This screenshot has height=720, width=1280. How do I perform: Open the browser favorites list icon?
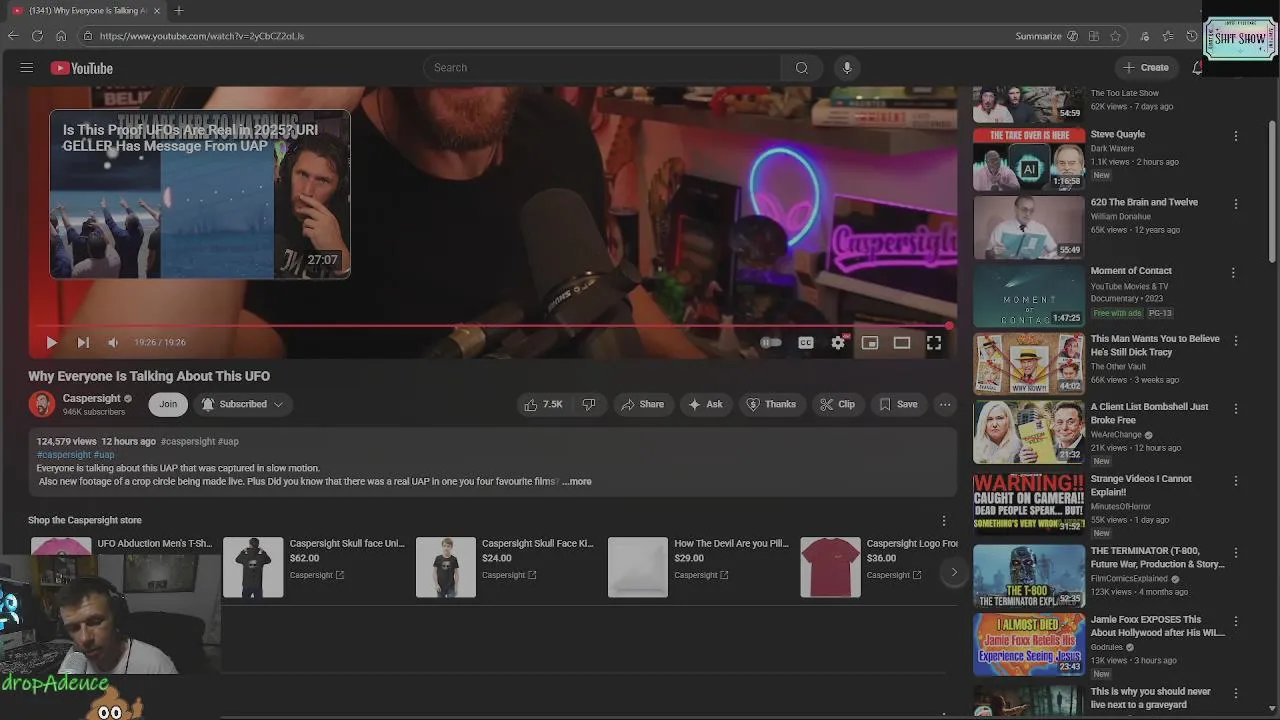coord(1168,36)
